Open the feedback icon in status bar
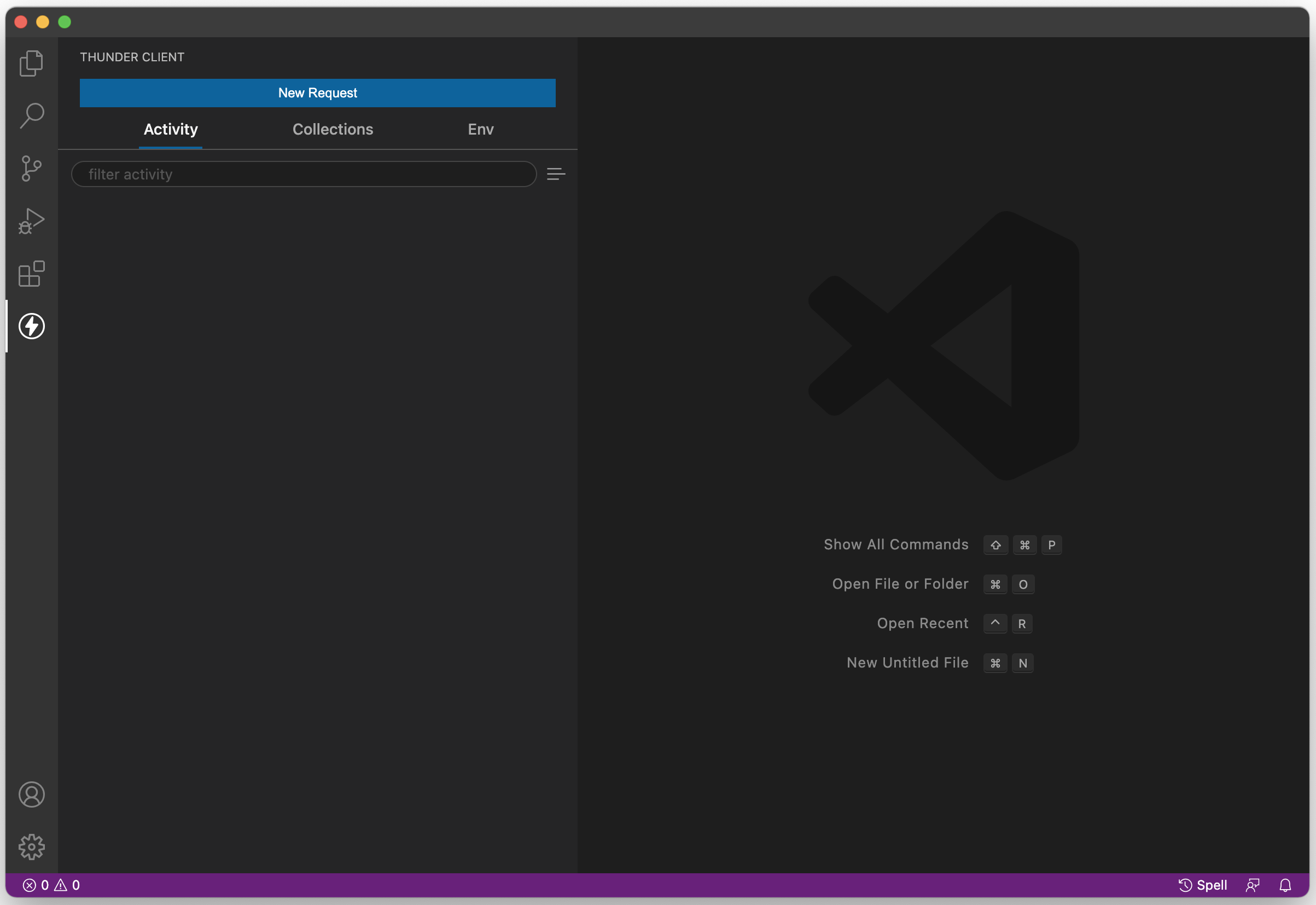The image size is (1316, 905). pos(1253,885)
